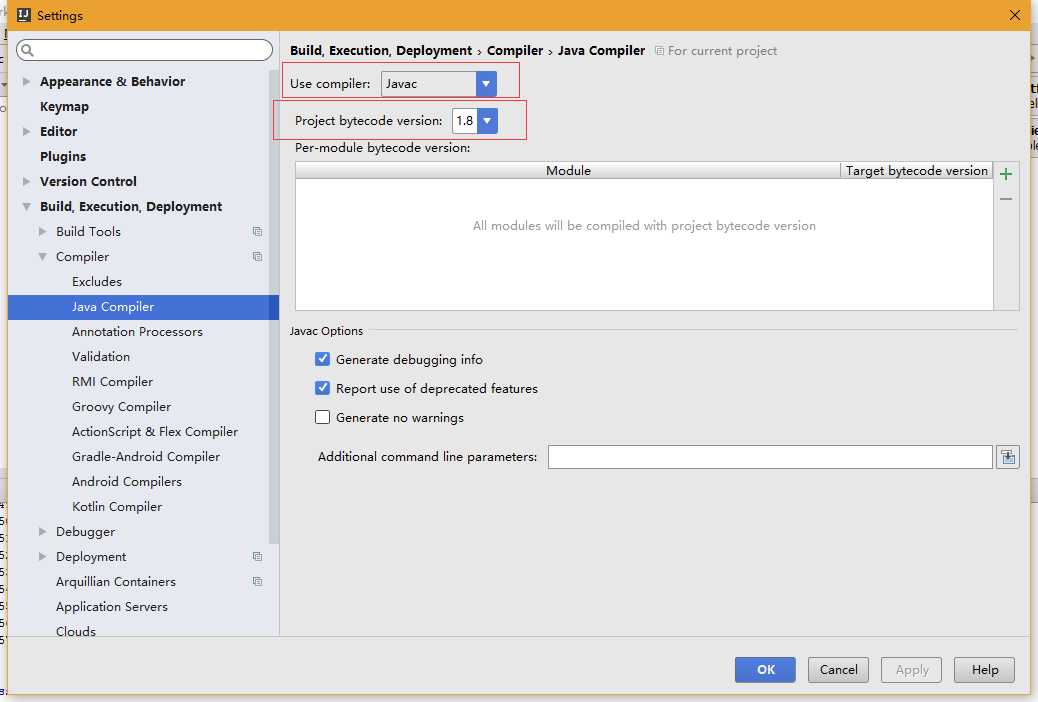Click the settings search field

click(144, 50)
